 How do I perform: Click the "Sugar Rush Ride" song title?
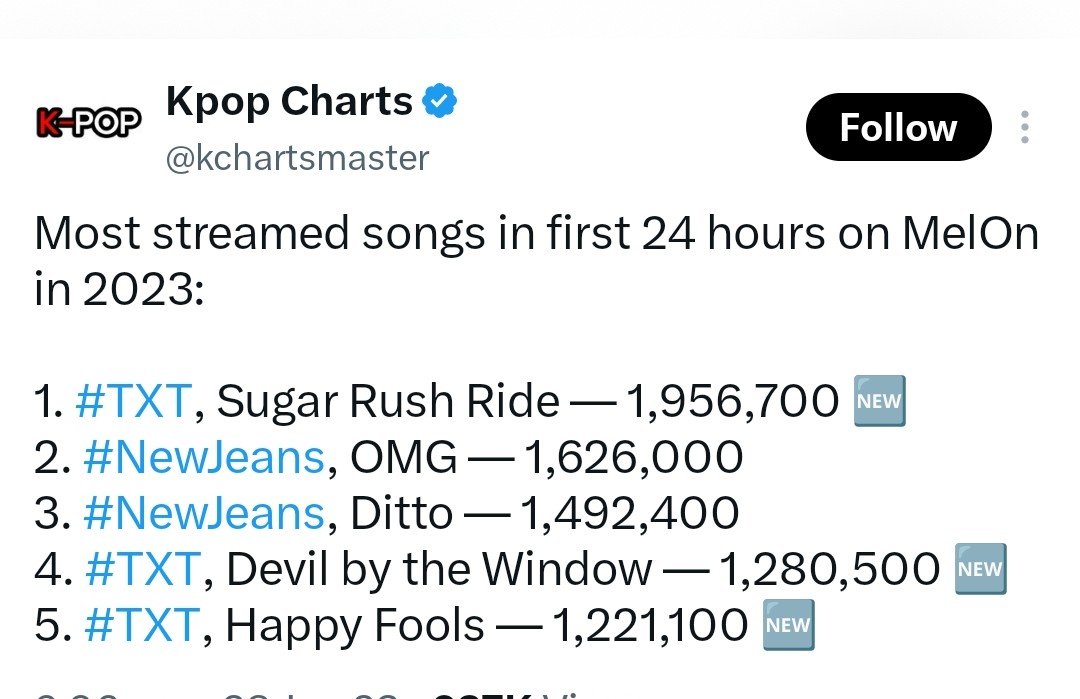[x=388, y=401]
